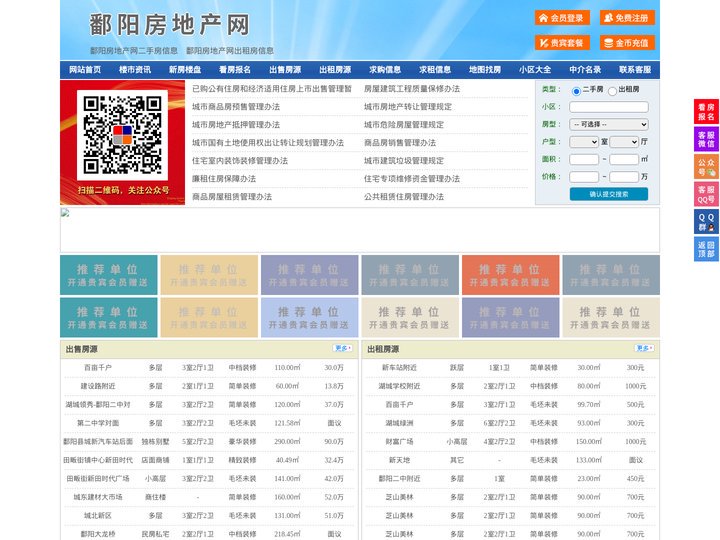Open 鄱阳县城新汽车站后面 villa listing
Viewport: 720px width, 540px height.
coord(98,441)
